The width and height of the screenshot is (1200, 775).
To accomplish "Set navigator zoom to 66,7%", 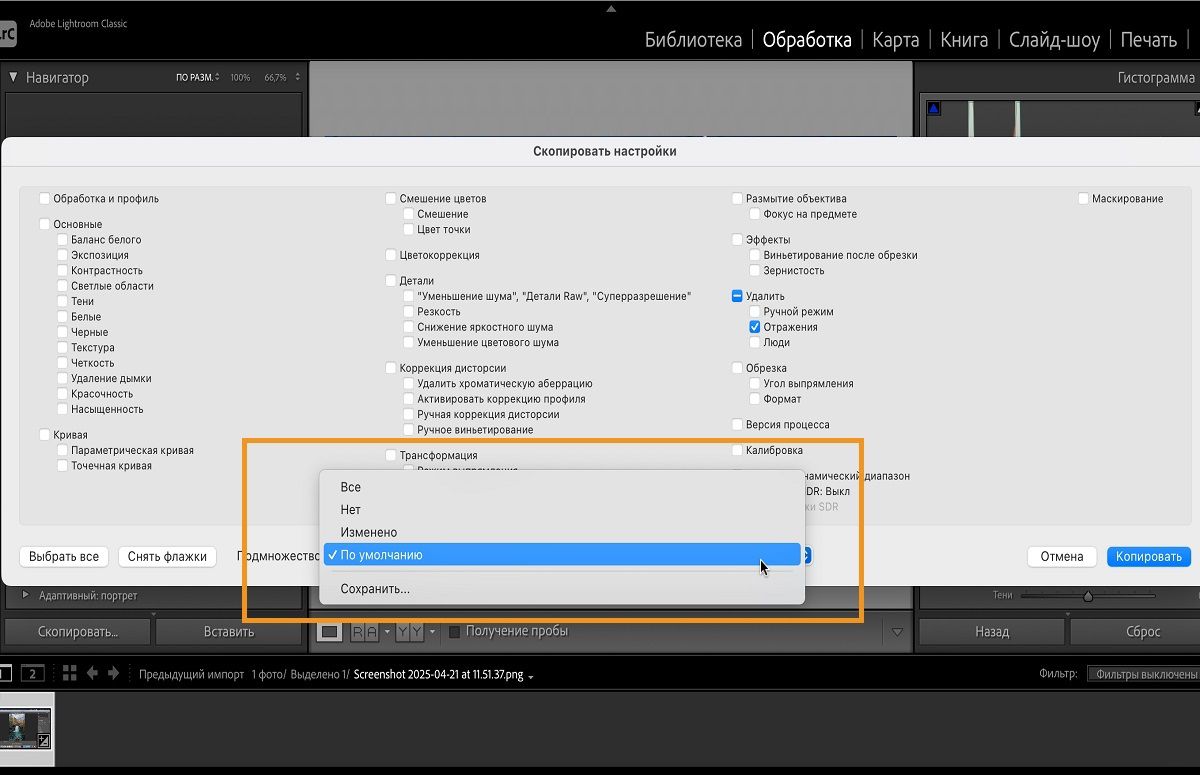I will (x=275, y=77).
